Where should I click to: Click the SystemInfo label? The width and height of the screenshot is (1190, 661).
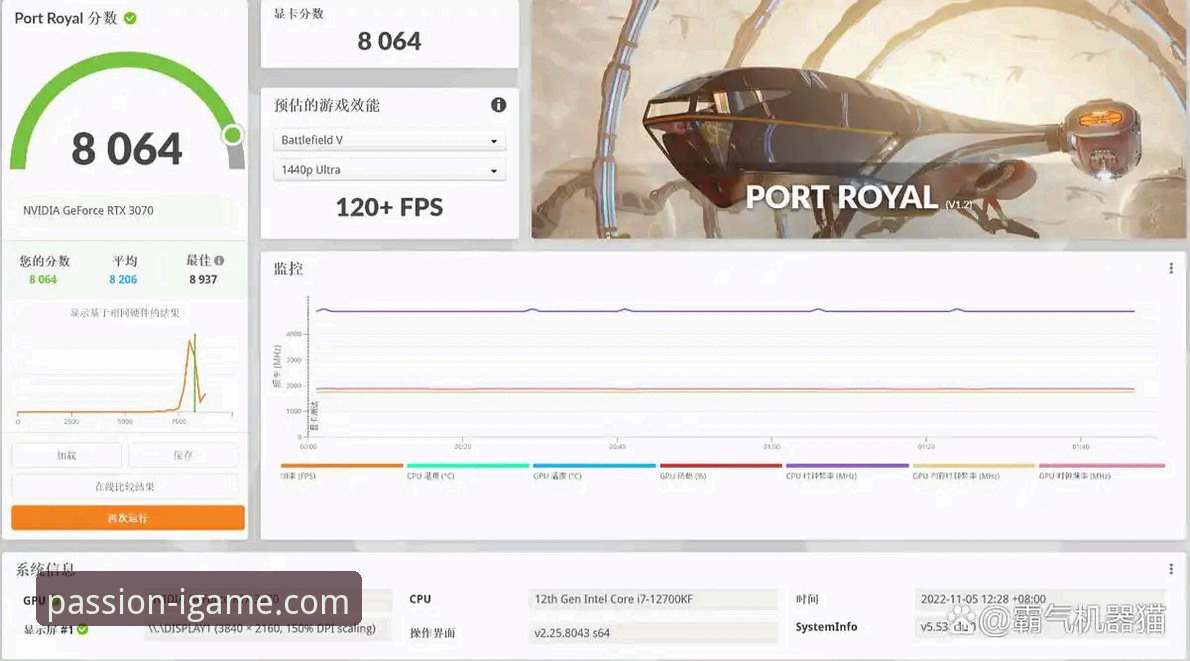pos(826,627)
